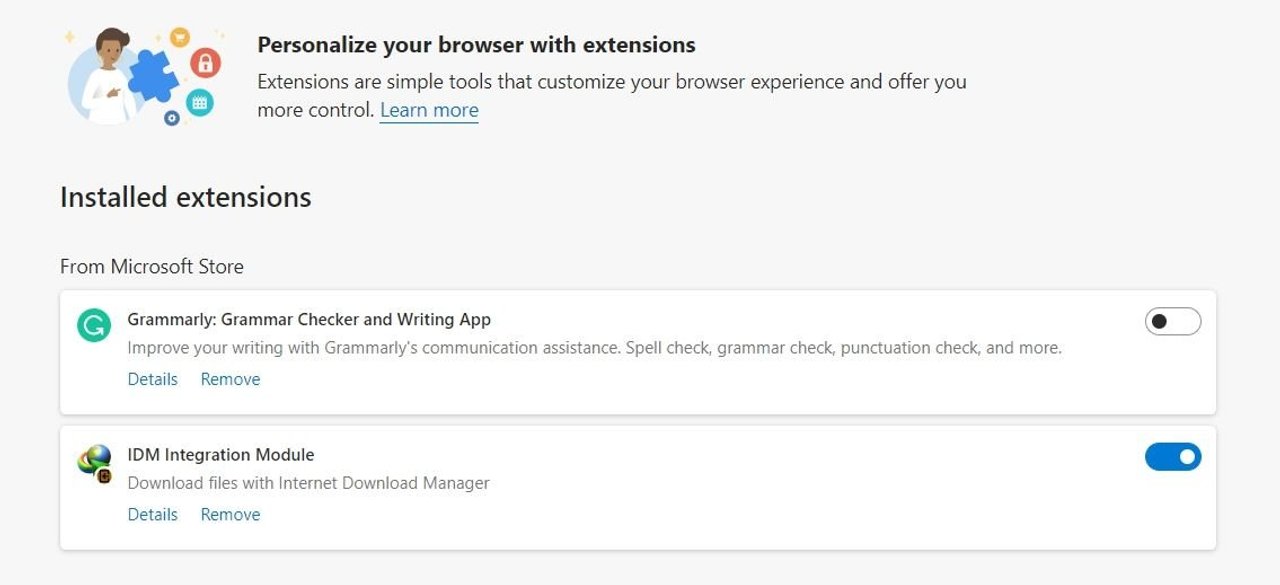Click the Grammarly: Grammar Checker title text

click(309, 320)
